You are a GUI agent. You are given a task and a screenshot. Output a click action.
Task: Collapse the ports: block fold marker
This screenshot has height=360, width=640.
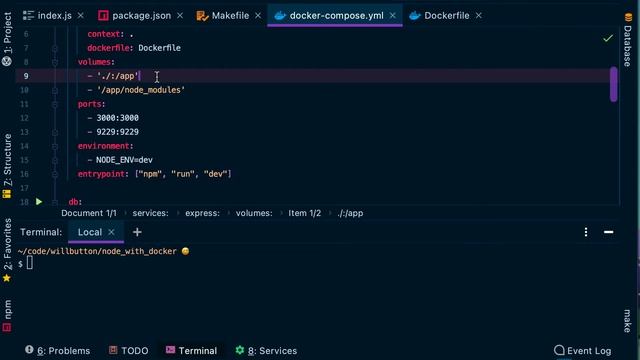tap(55, 104)
